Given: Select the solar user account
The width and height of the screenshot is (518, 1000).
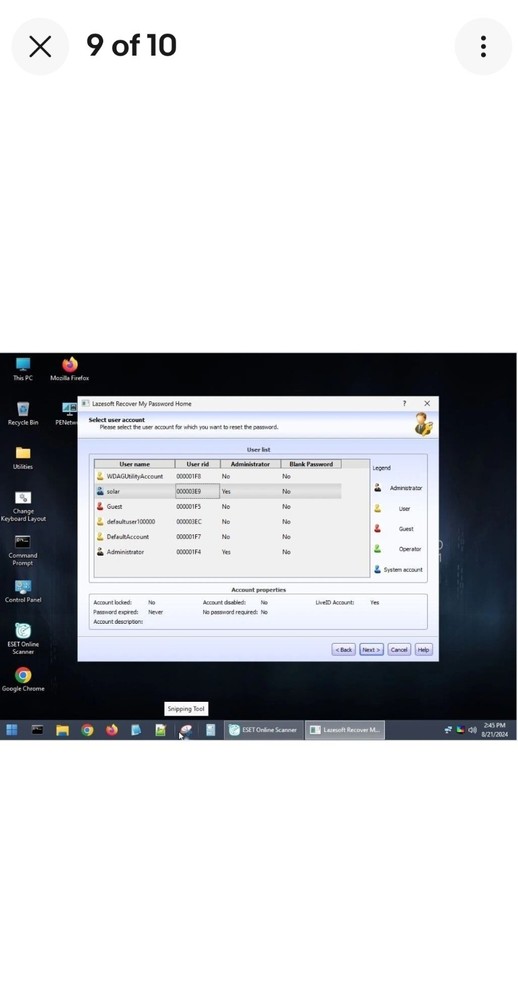Looking at the screenshot, I should 218,492.
